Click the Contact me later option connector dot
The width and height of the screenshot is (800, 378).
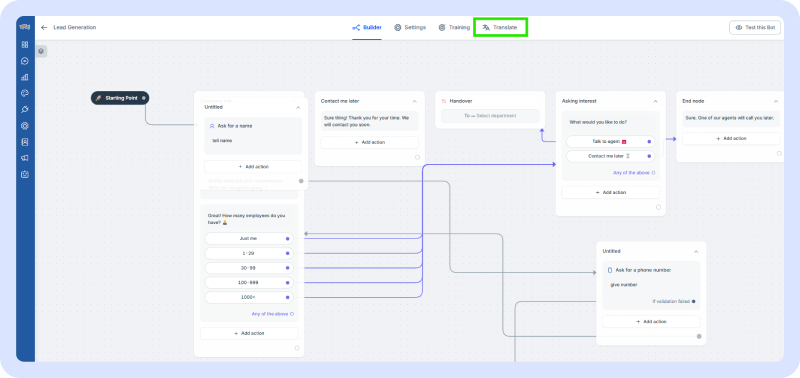(649, 156)
